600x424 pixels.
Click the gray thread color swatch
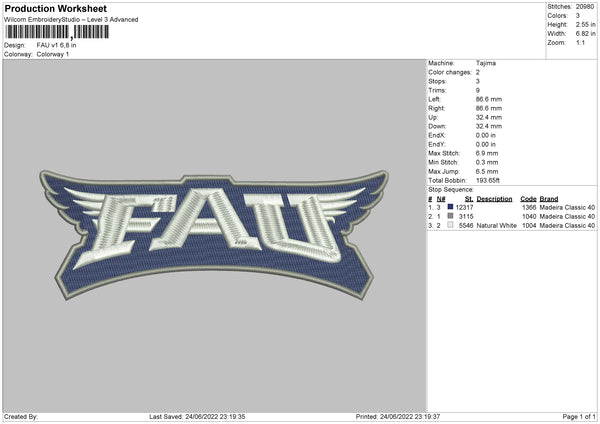pos(450,216)
